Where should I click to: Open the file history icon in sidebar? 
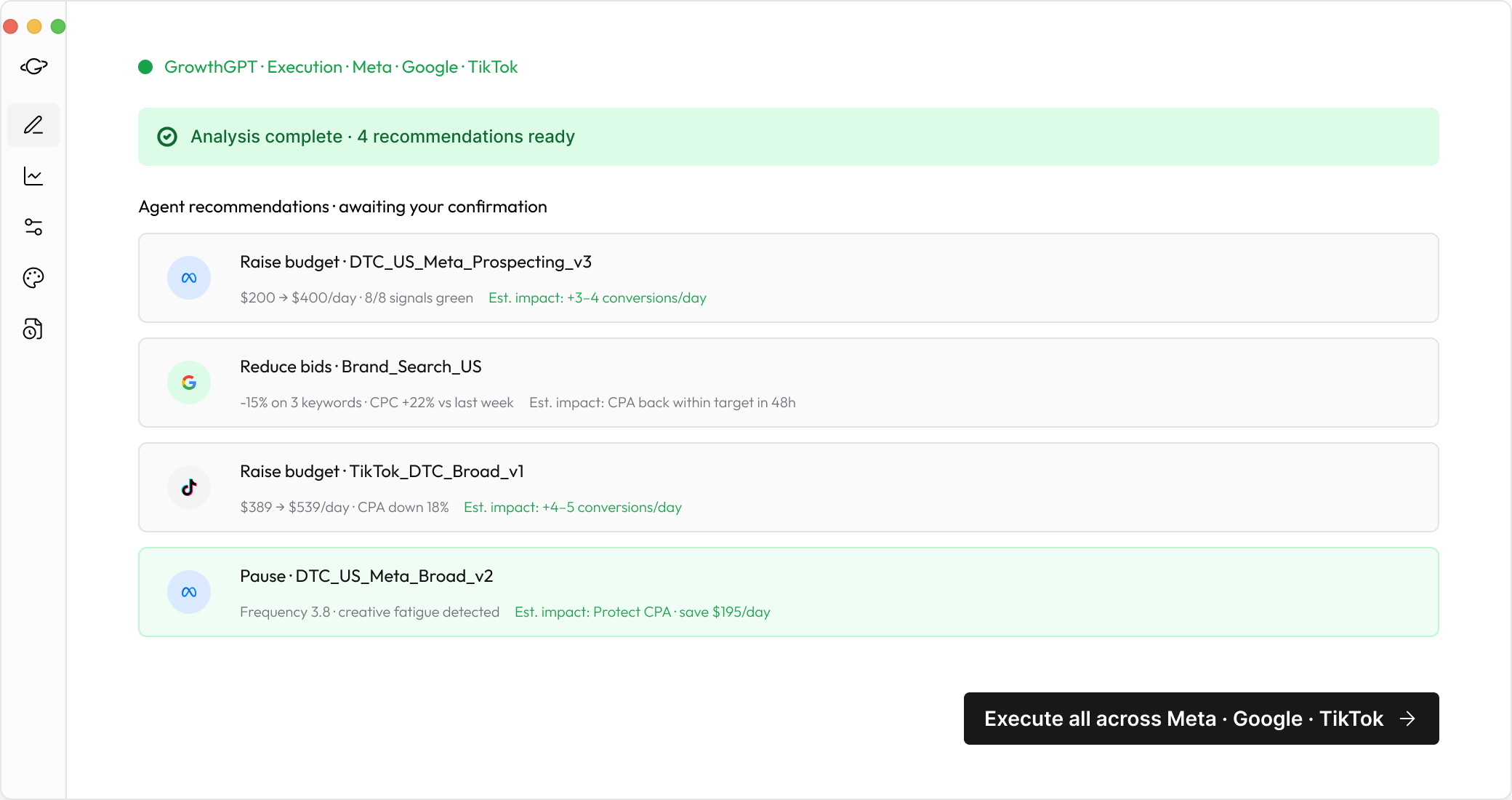(33, 329)
